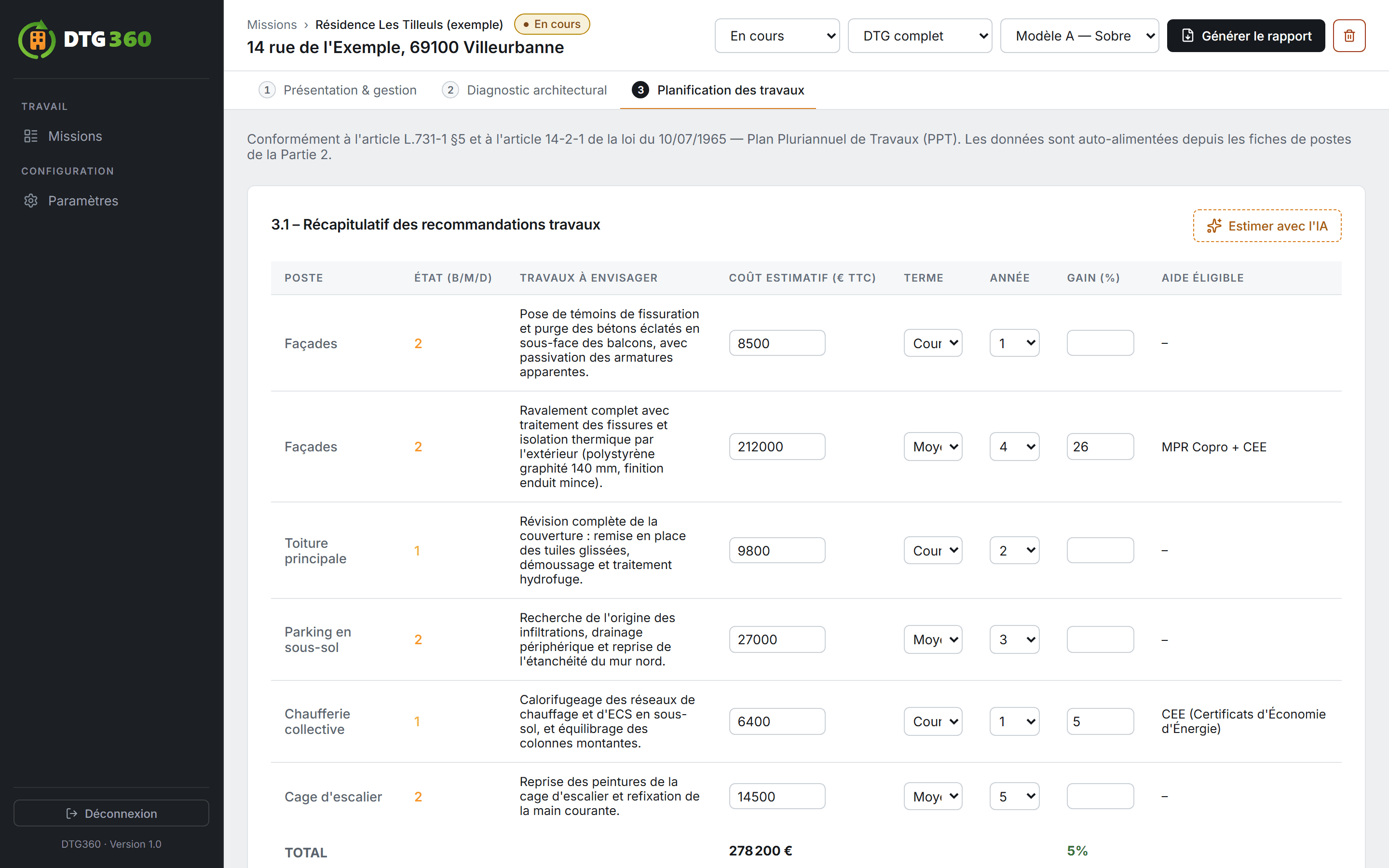
Task: Click the empty gain field for Cage d'escalier
Action: click(x=1100, y=796)
